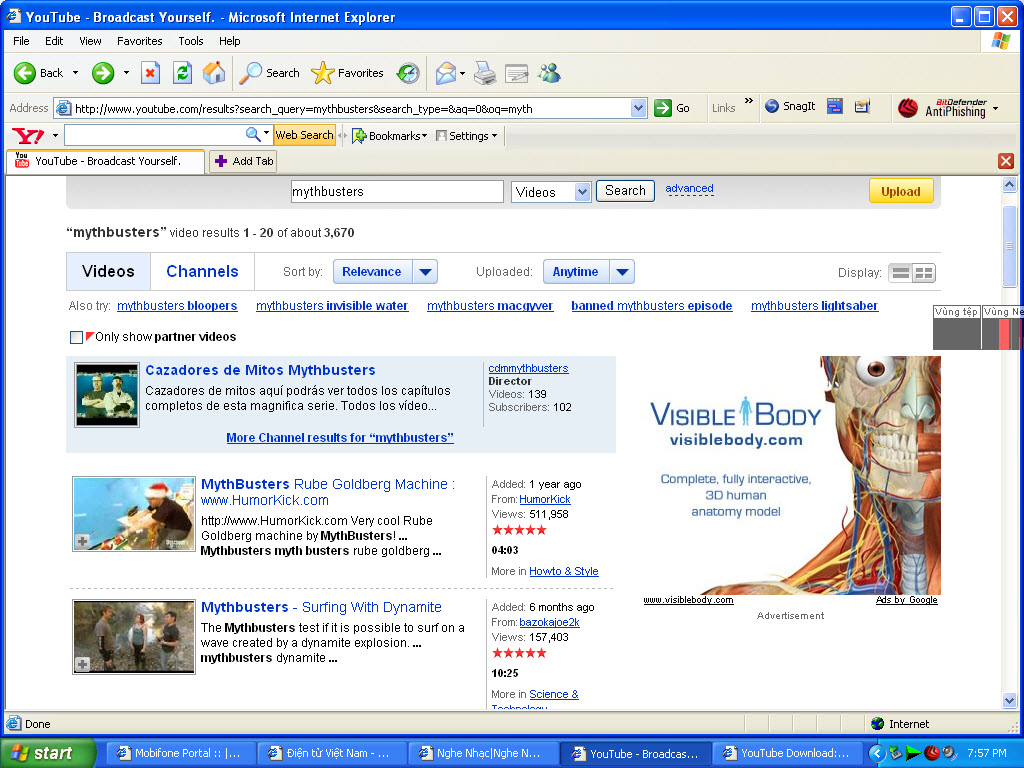Click the yellow Upload button
1024x768 pixels.
click(x=901, y=191)
